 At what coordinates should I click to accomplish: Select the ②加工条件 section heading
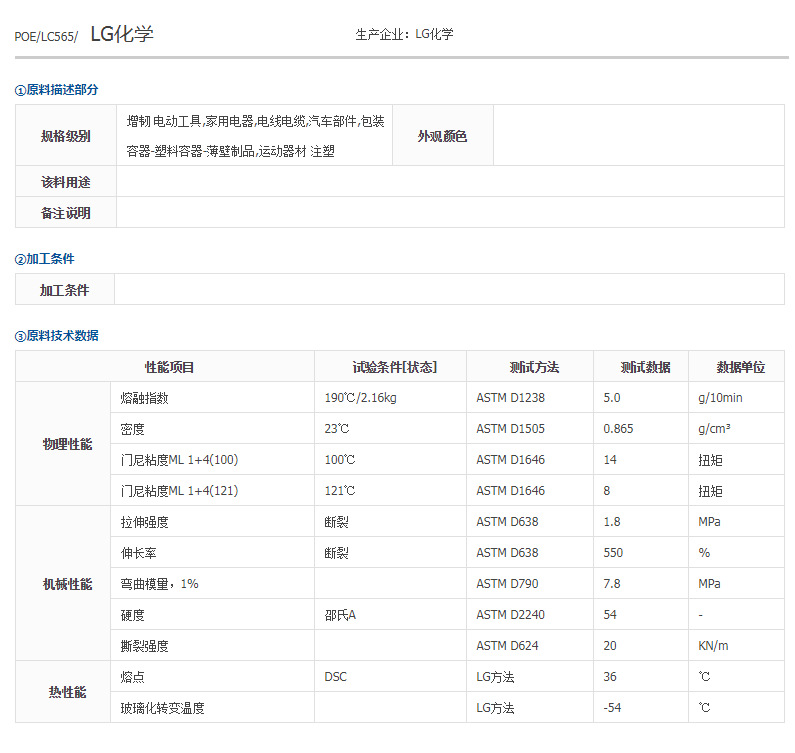point(45,259)
